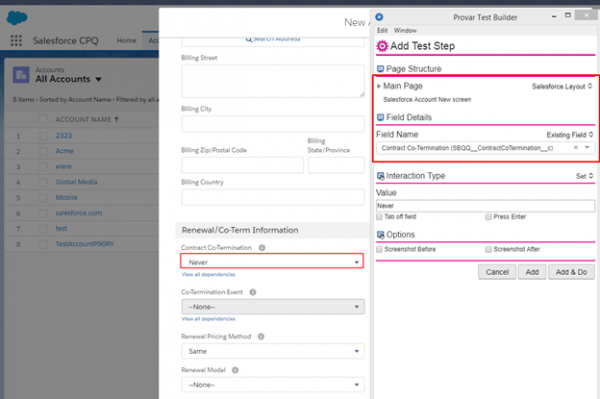The width and height of the screenshot is (600, 399).
Task: Open the Mobile account link
Action: (66, 197)
